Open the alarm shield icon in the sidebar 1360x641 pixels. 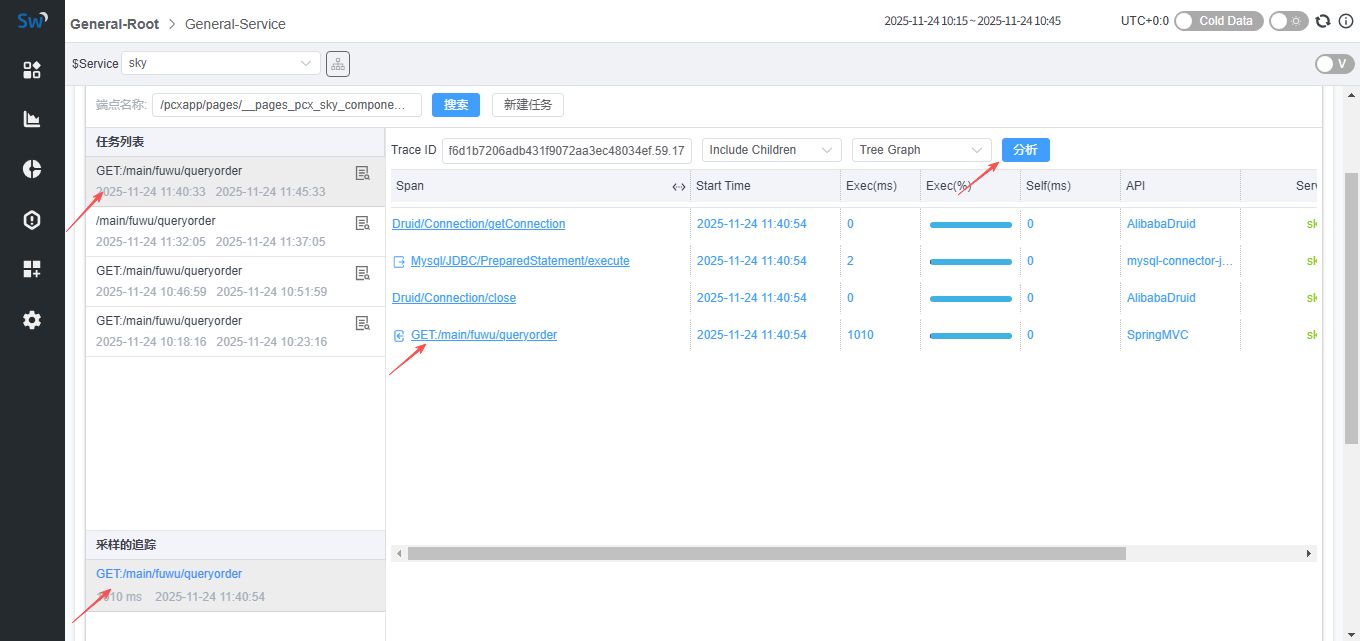click(x=32, y=220)
